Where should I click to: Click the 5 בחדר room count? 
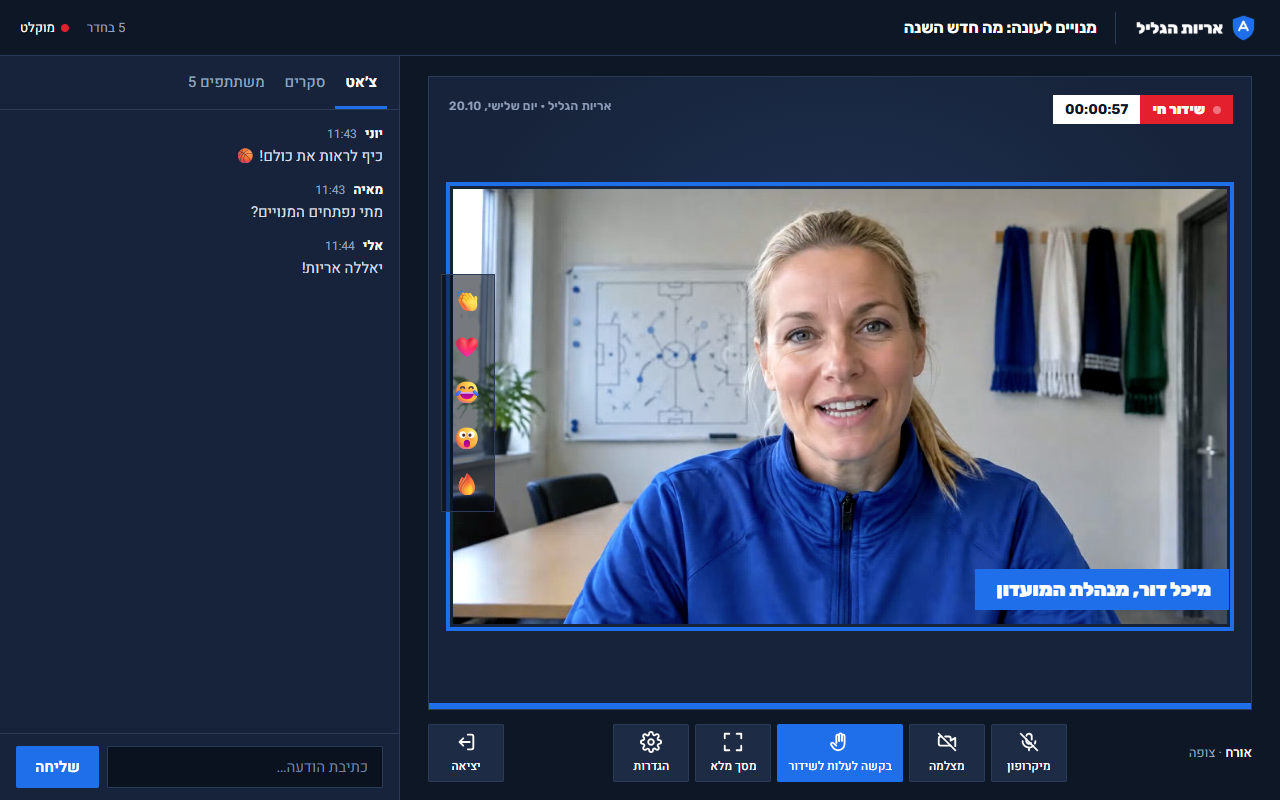click(107, 28)
